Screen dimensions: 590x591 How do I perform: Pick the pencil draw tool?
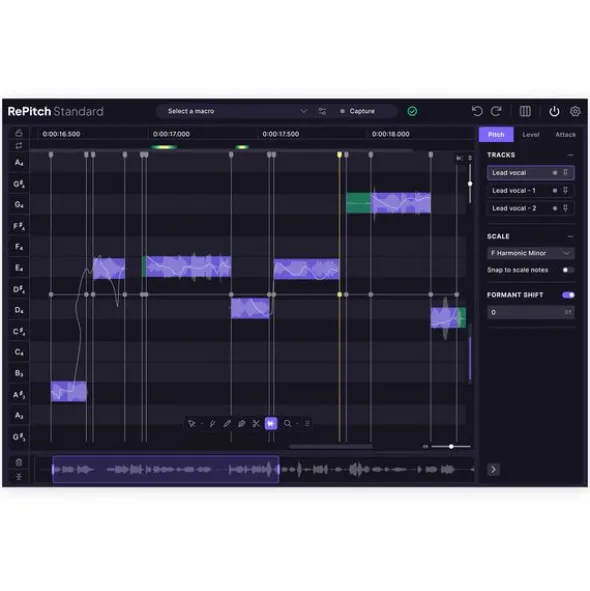[227, 424]
